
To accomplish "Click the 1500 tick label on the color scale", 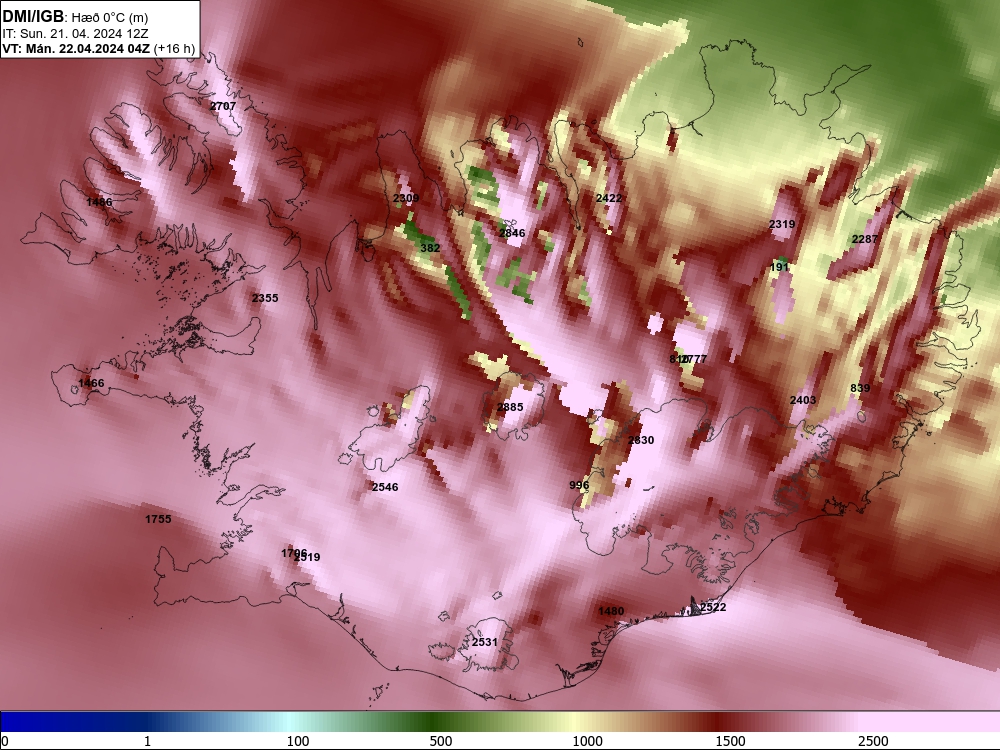I will coord(730,741).
